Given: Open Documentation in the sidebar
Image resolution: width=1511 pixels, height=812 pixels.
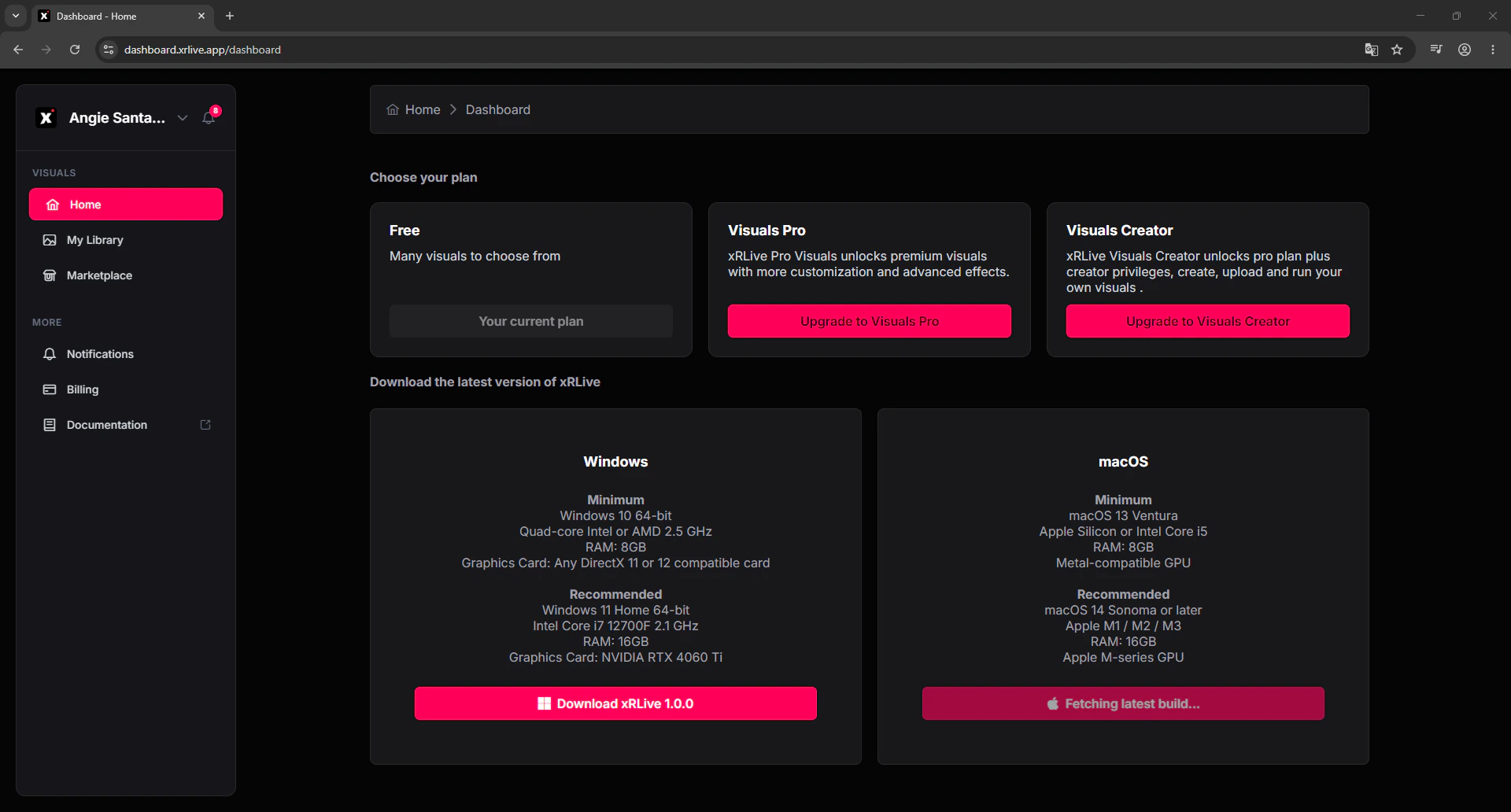Looking at the screenshot, I should [126, 425].
